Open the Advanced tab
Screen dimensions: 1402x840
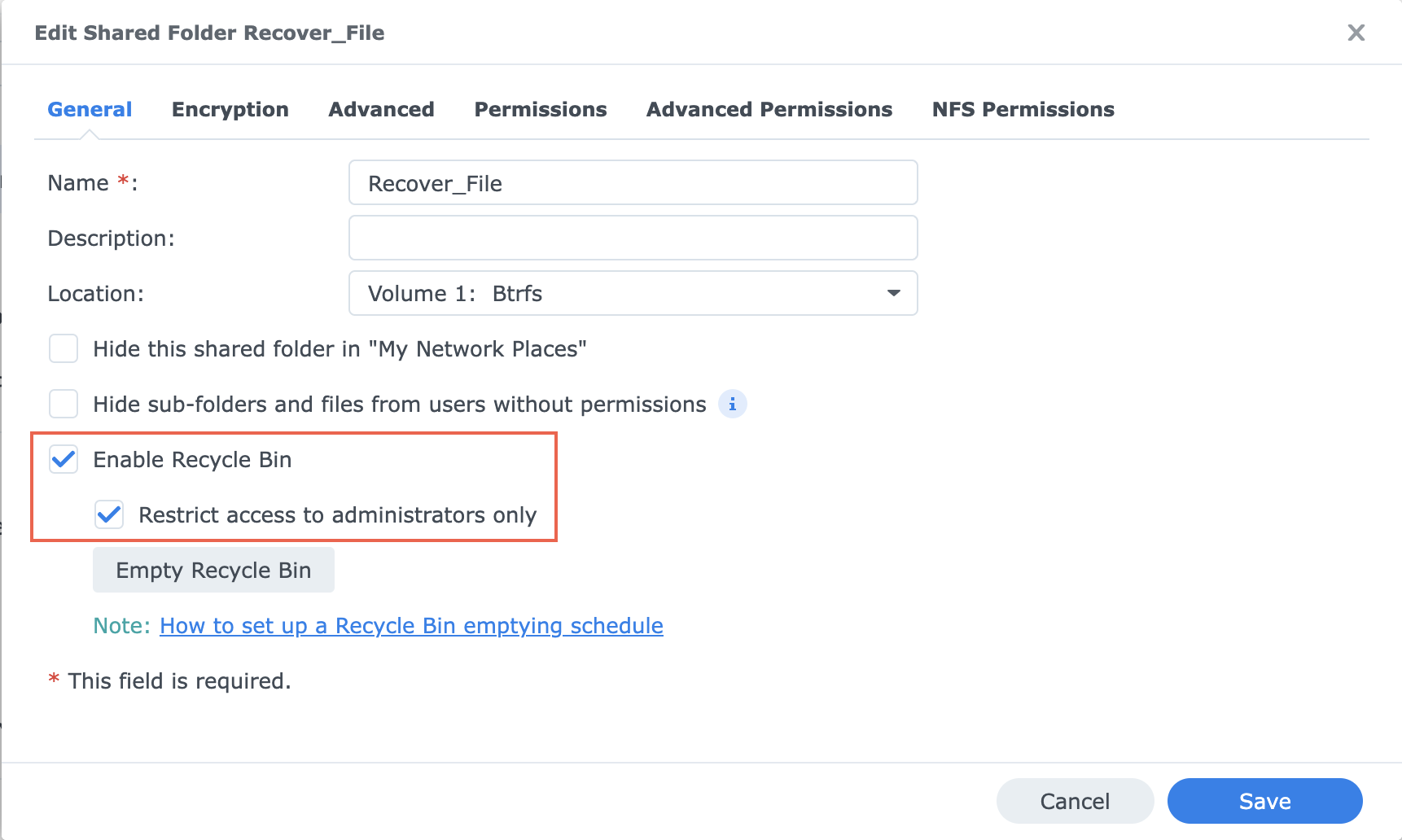[381, 110]
